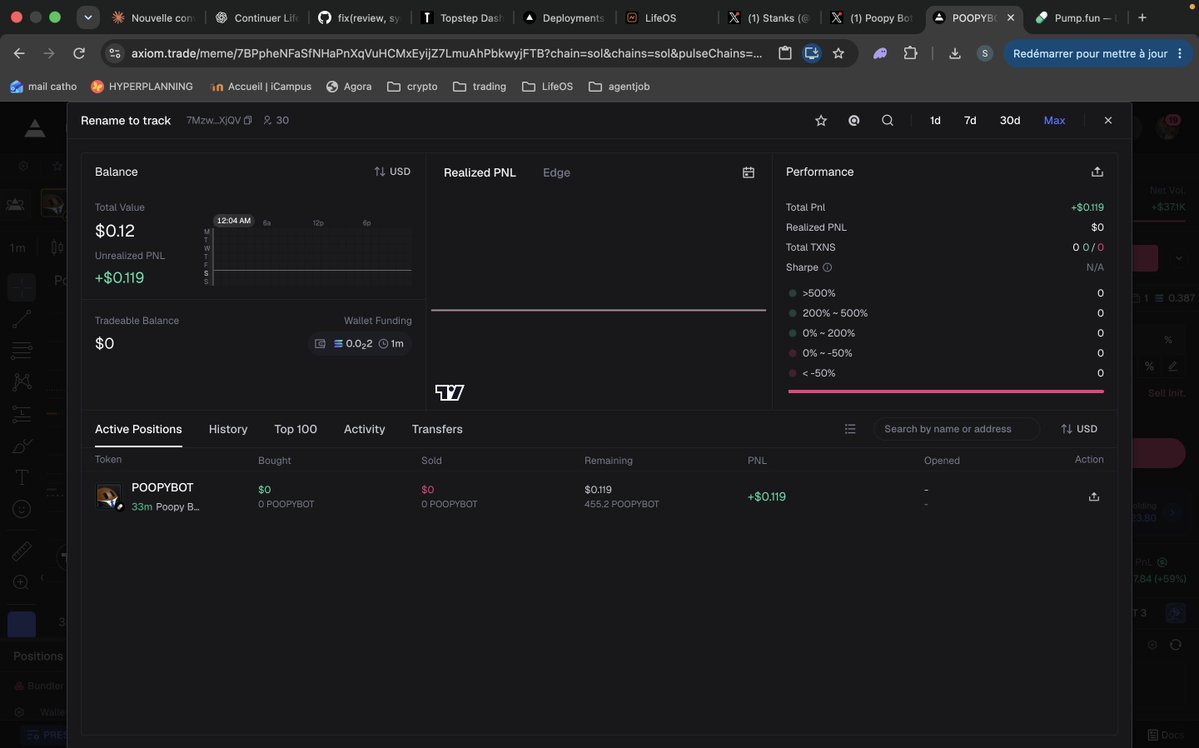Copy the 7Mzw...XjQV wallet address
This screenshot has width=1199, height=748.
click(x=248, y=121)
